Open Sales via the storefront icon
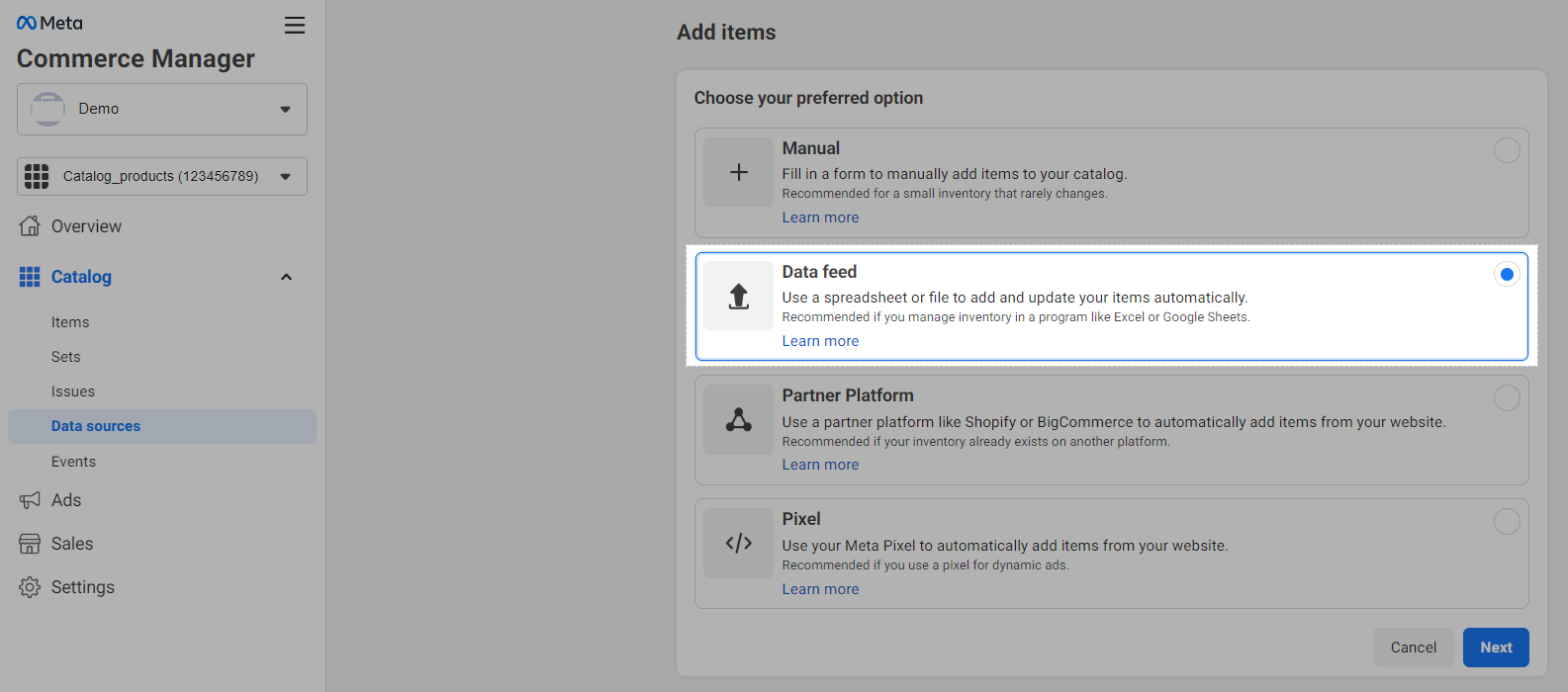 point(30,544)
